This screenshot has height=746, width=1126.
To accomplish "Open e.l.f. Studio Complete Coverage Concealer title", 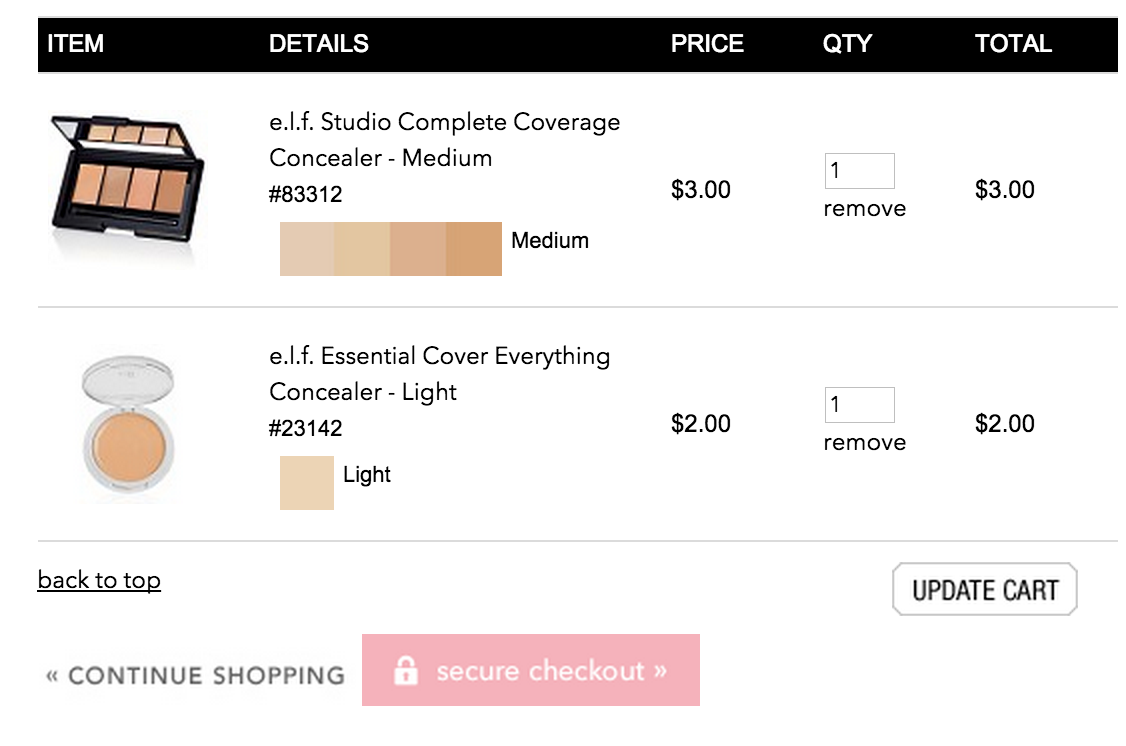I will 444,140.
